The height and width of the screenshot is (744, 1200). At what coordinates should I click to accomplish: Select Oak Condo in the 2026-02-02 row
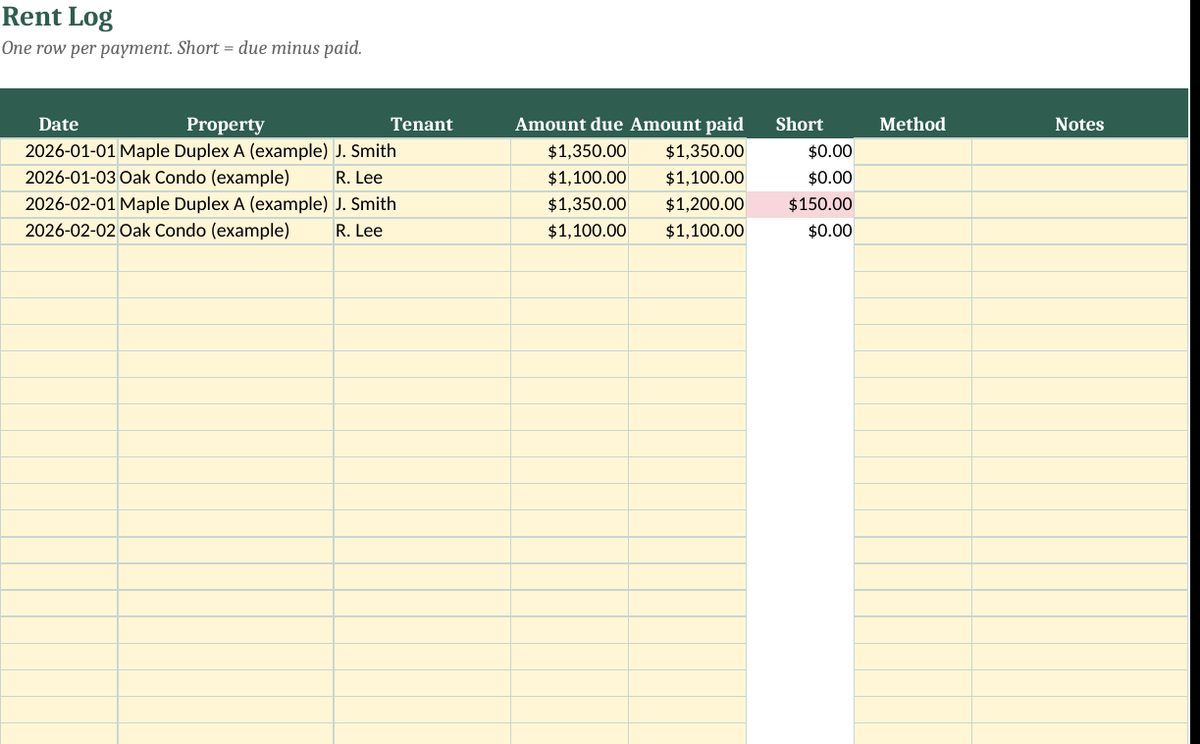click(x=226, y=231)
